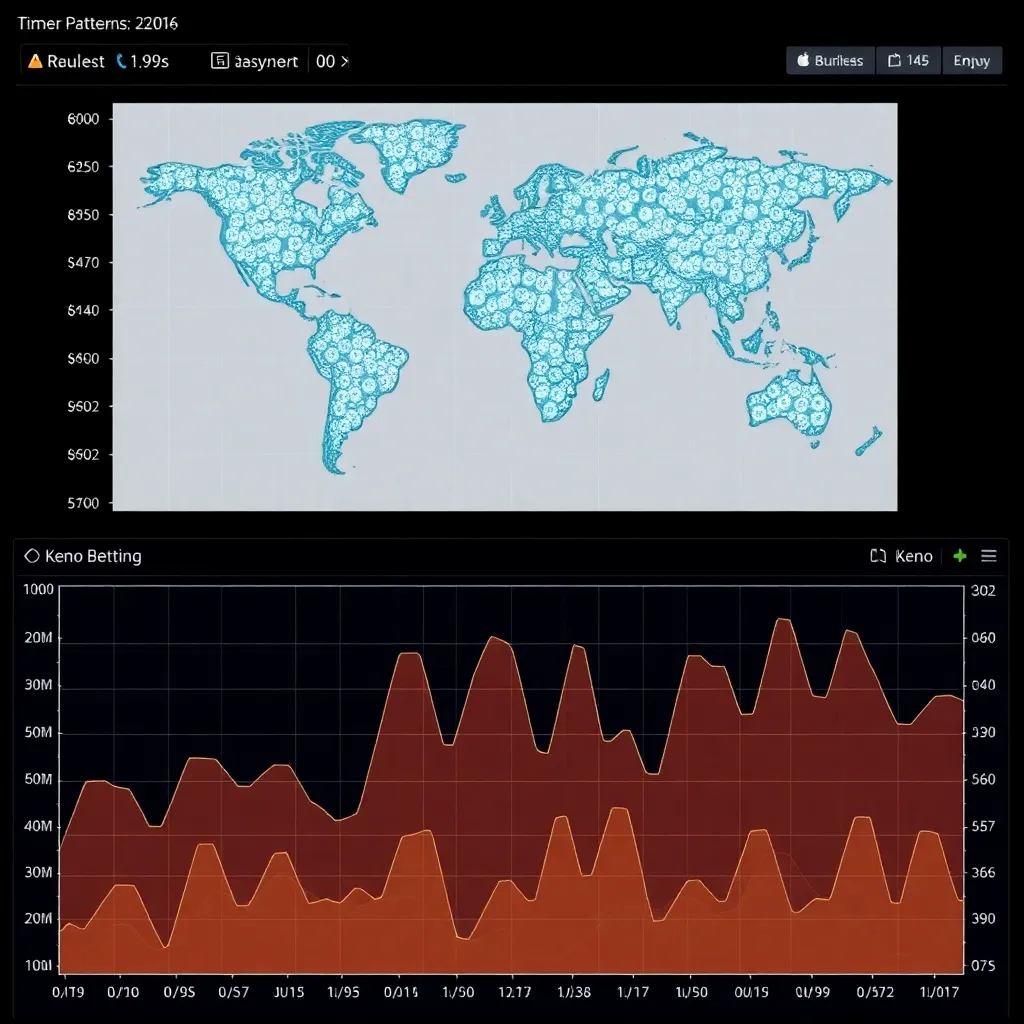Click the Keno Betting panel title
1024x1024 pixels.
[x=93, y=556]
